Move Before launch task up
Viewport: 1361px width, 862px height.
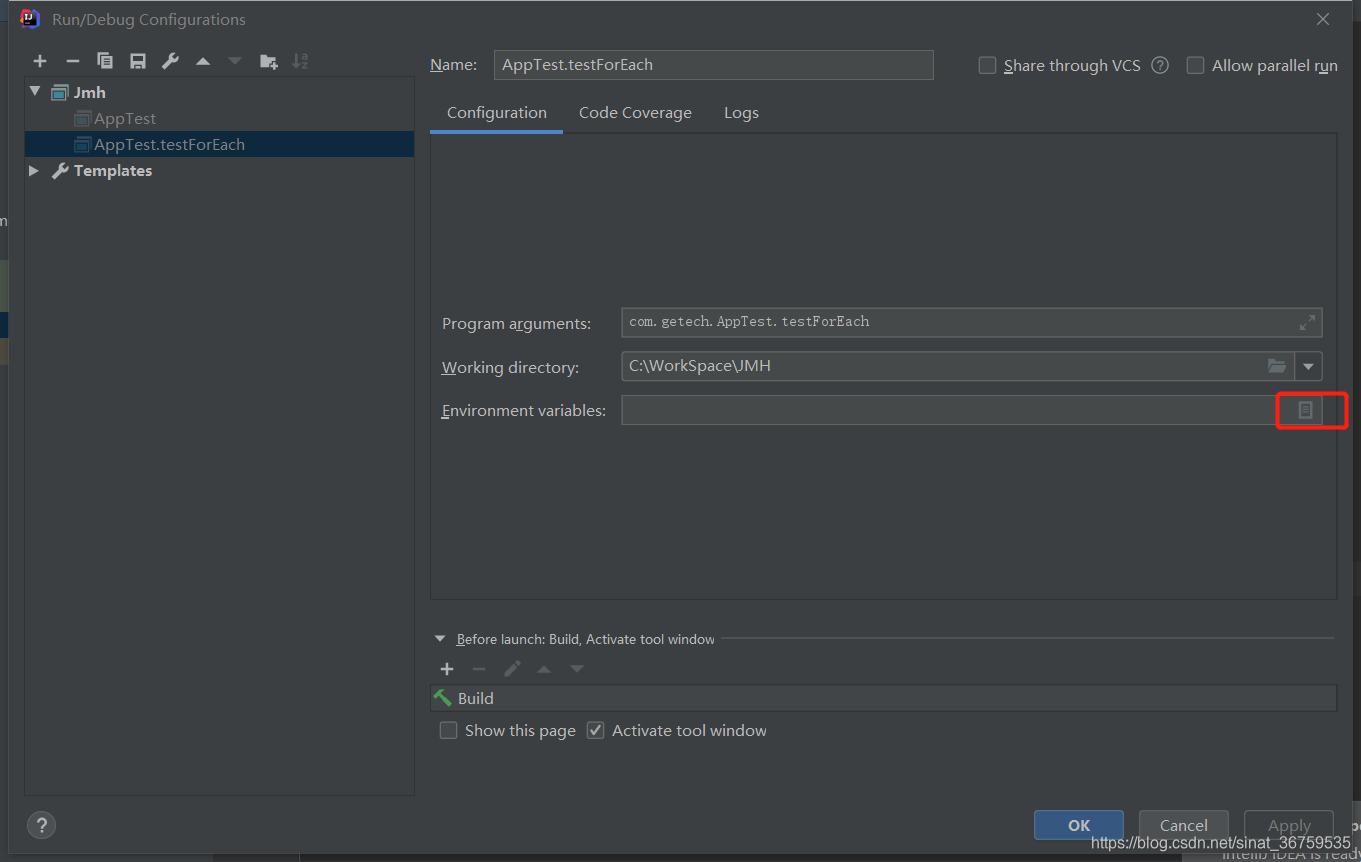click(x=544, y=669)
